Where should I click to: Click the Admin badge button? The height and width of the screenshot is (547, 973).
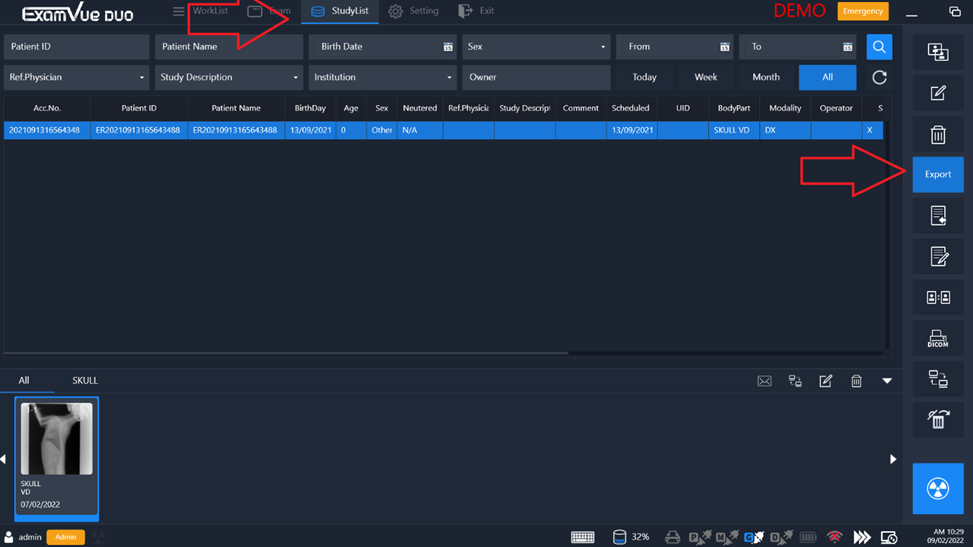click(x=65, y=537)
